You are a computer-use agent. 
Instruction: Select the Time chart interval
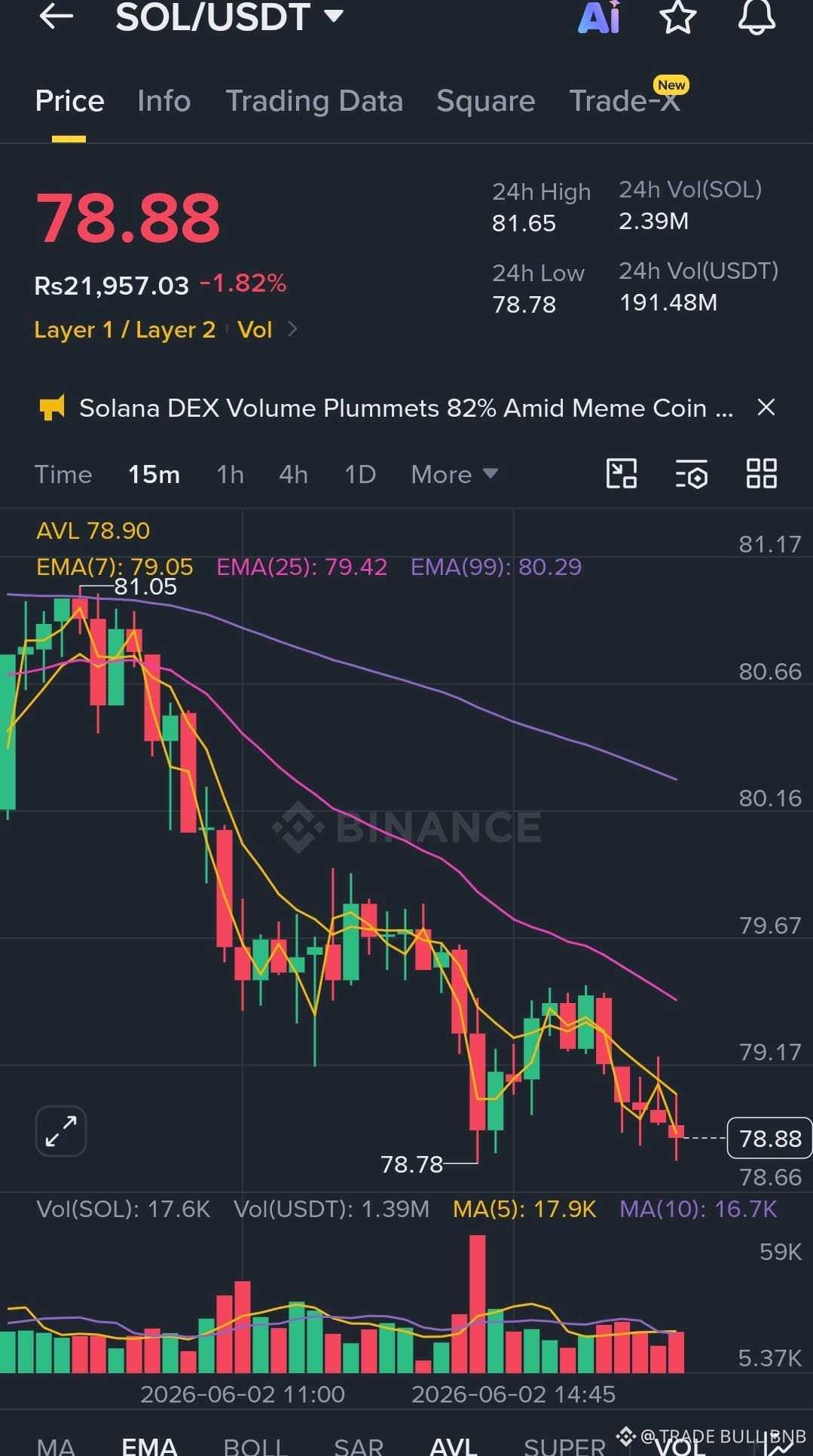pyautogui.click(x=63, y=474)
